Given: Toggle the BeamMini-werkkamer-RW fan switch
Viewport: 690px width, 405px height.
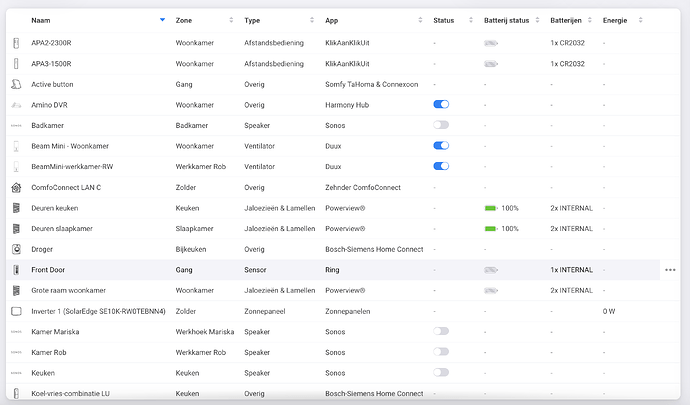Looking at the screenshot, I should pyautogui.click(x=441, y=166).
